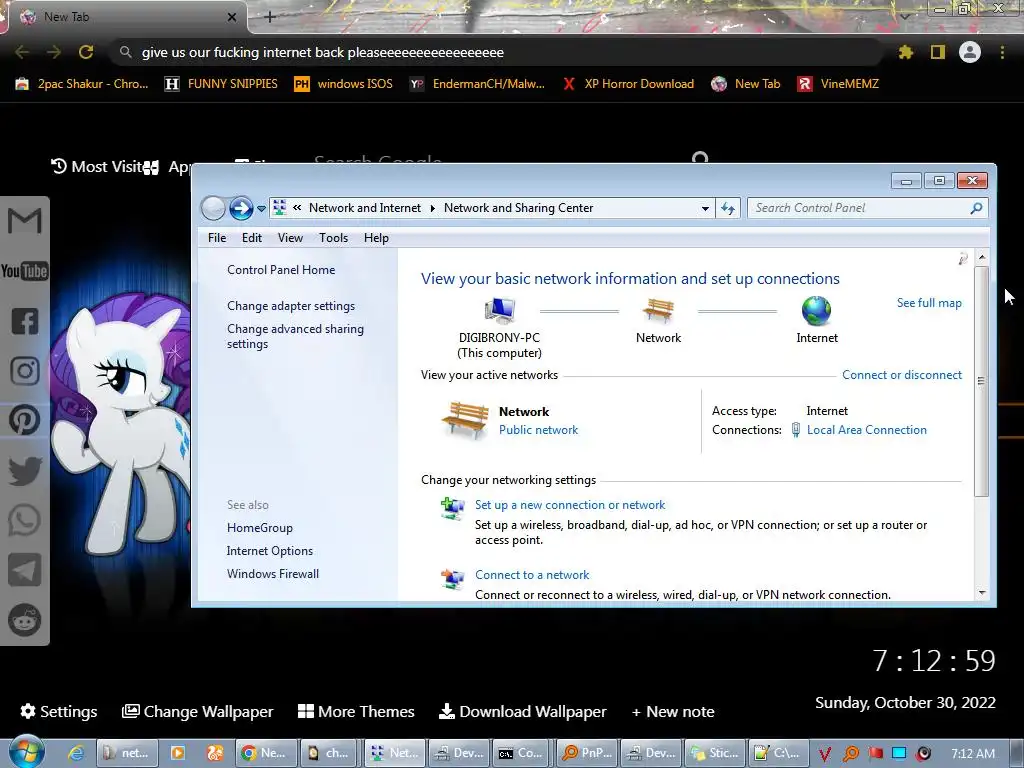Click Connect or disconnect link

click(x=901, y=375)
